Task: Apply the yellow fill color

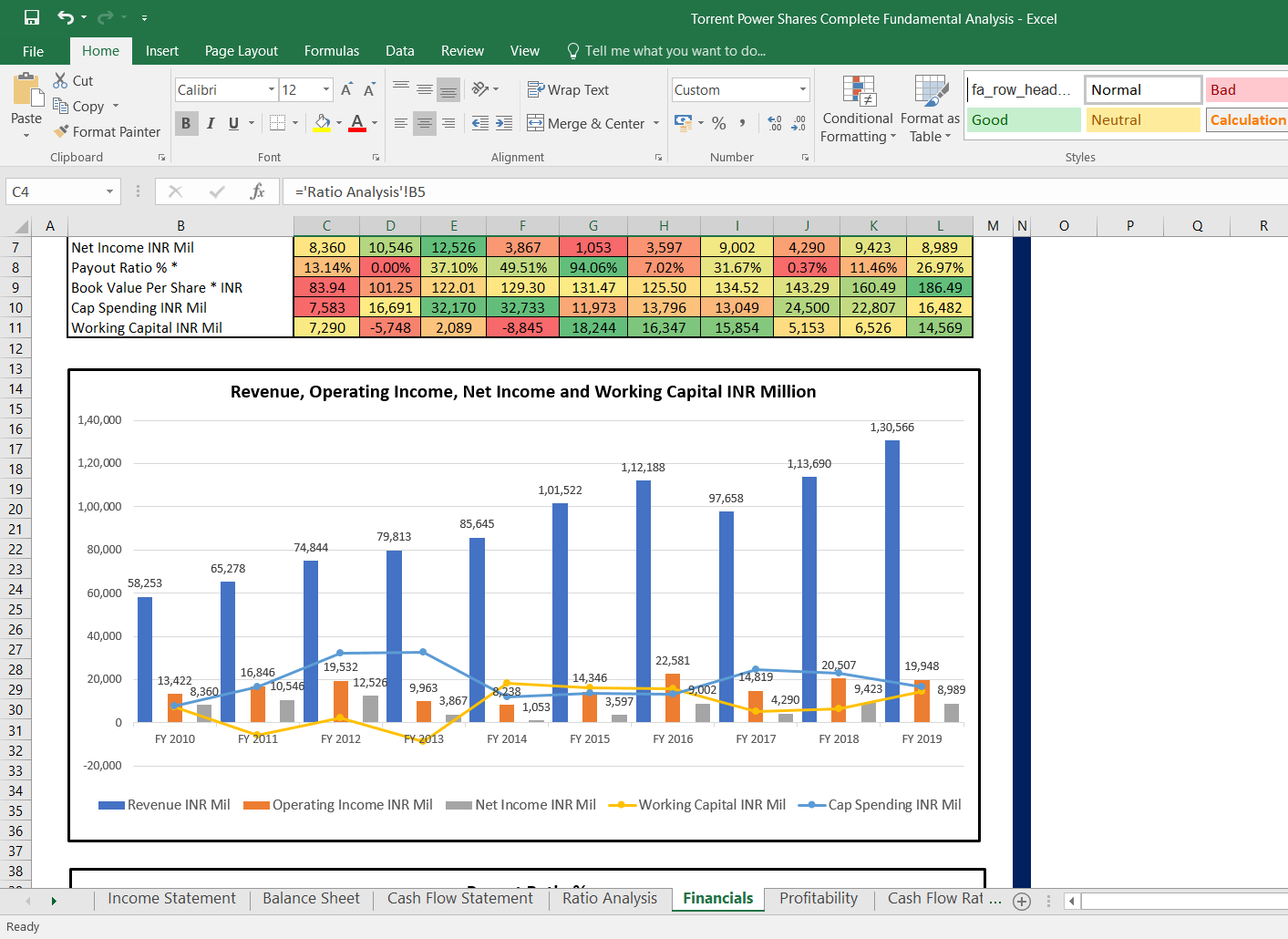Action: [x=322, y=123]
